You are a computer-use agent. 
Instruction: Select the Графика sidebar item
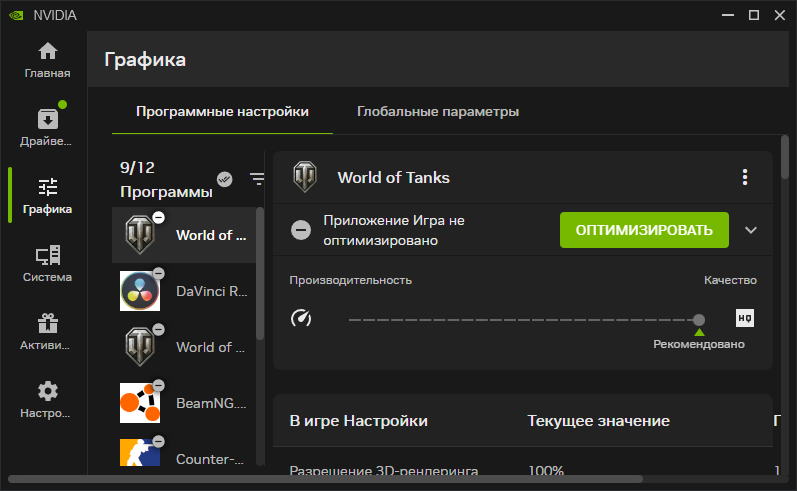47,196
